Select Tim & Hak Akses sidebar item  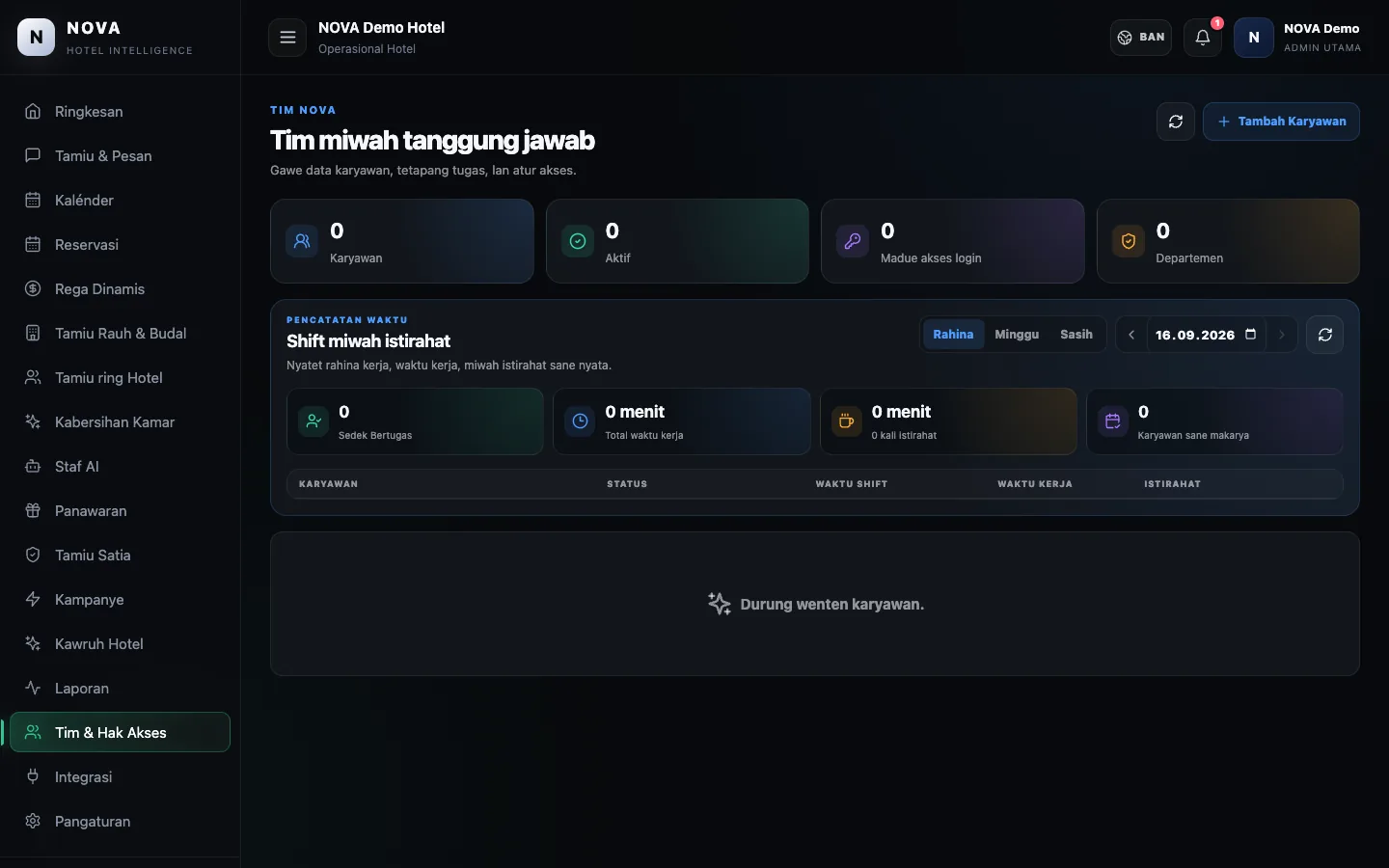pyautogui.click(x=120, y=732)
